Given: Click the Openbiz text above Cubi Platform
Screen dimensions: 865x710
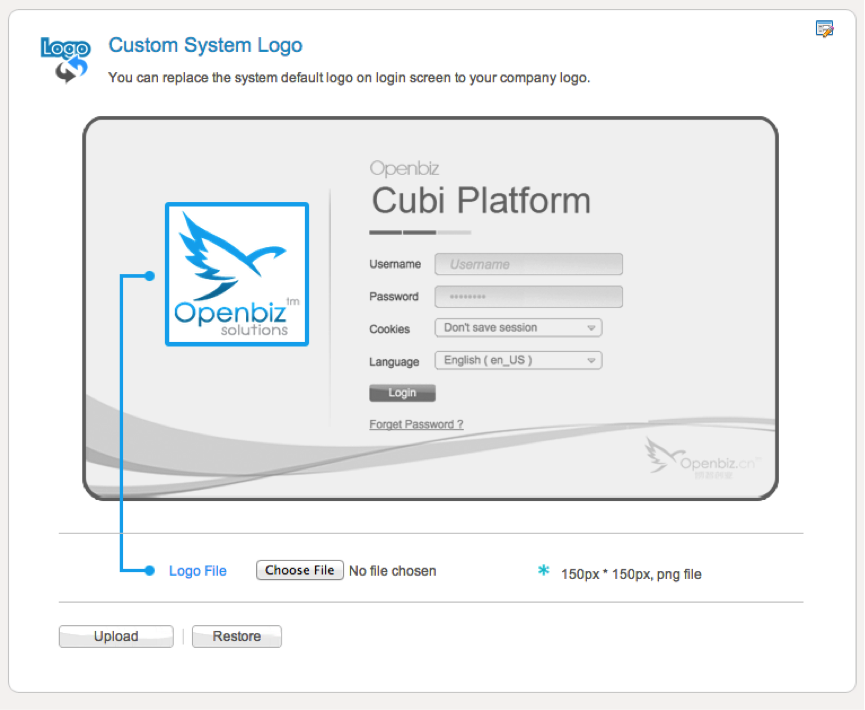Looking at the screenshot, I should pos(404,168).
